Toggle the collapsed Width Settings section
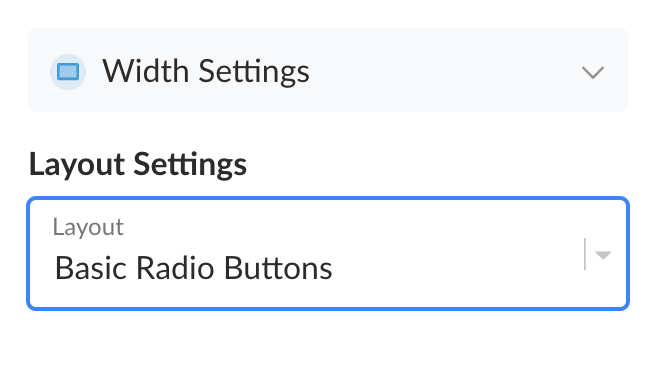658x370 pixels. [x=328, y=70]
